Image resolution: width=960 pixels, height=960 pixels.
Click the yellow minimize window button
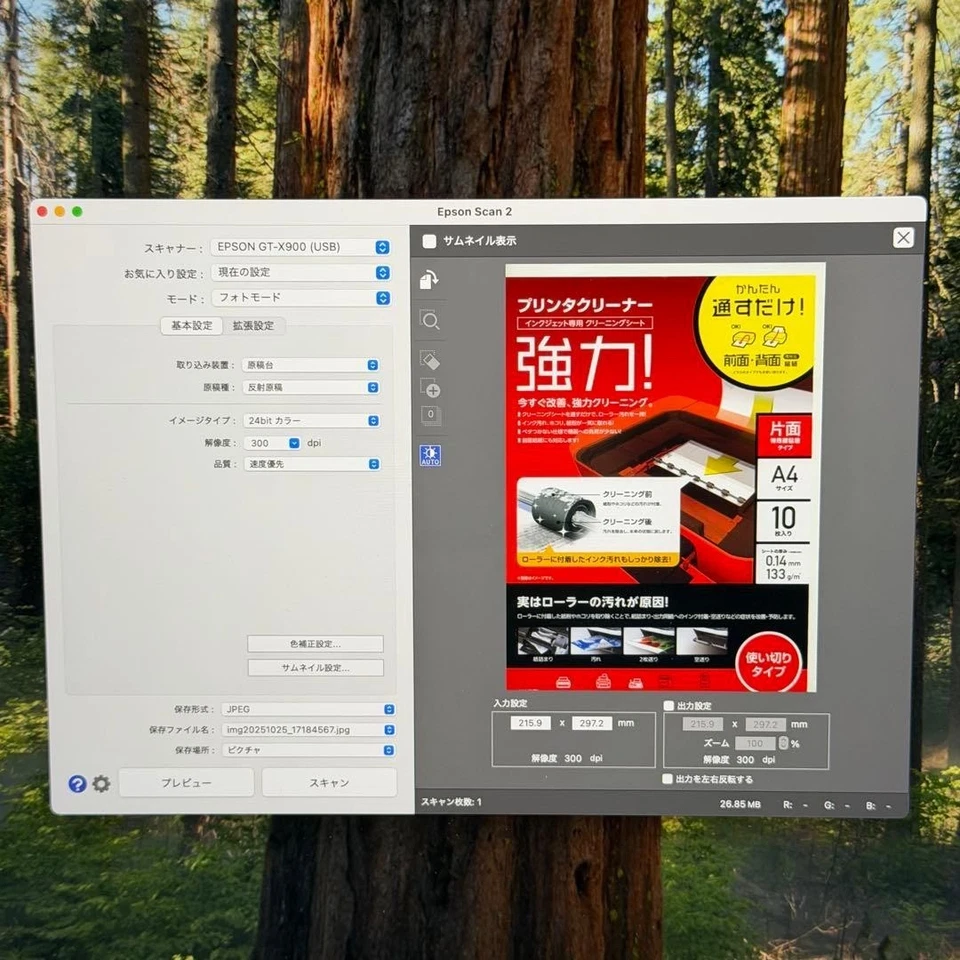[x=60, y=211]
